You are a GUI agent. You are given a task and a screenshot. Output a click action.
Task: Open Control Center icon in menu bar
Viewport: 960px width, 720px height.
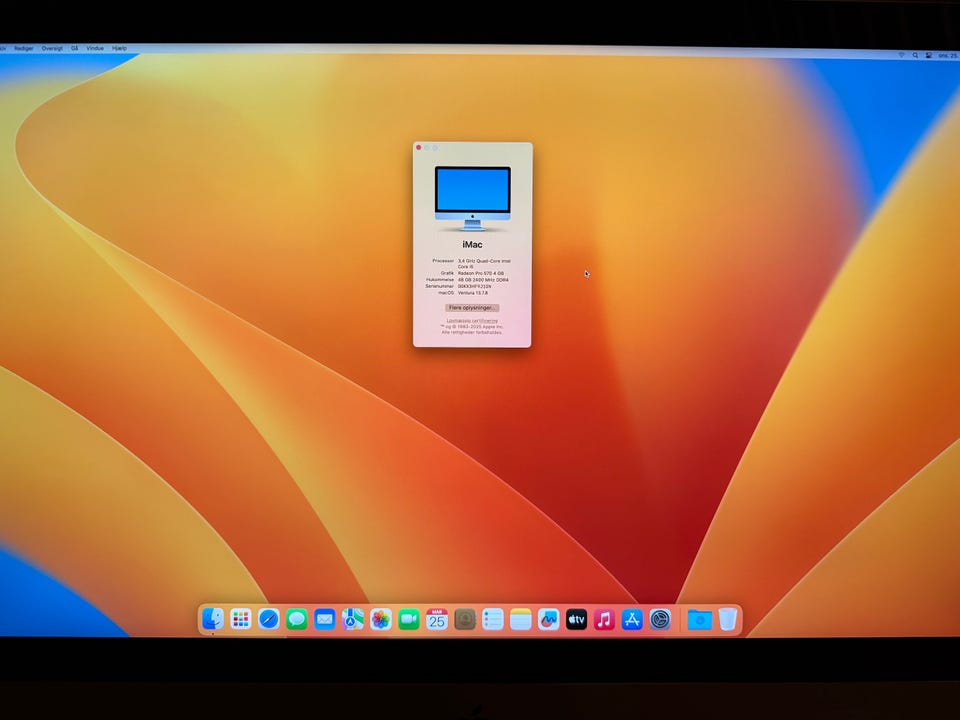pos(929,55)
